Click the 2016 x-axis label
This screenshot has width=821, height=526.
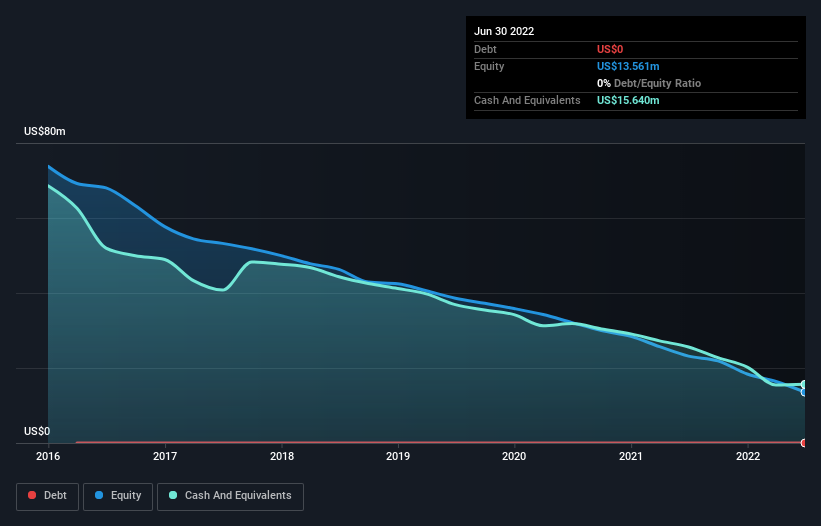(48, 456)
